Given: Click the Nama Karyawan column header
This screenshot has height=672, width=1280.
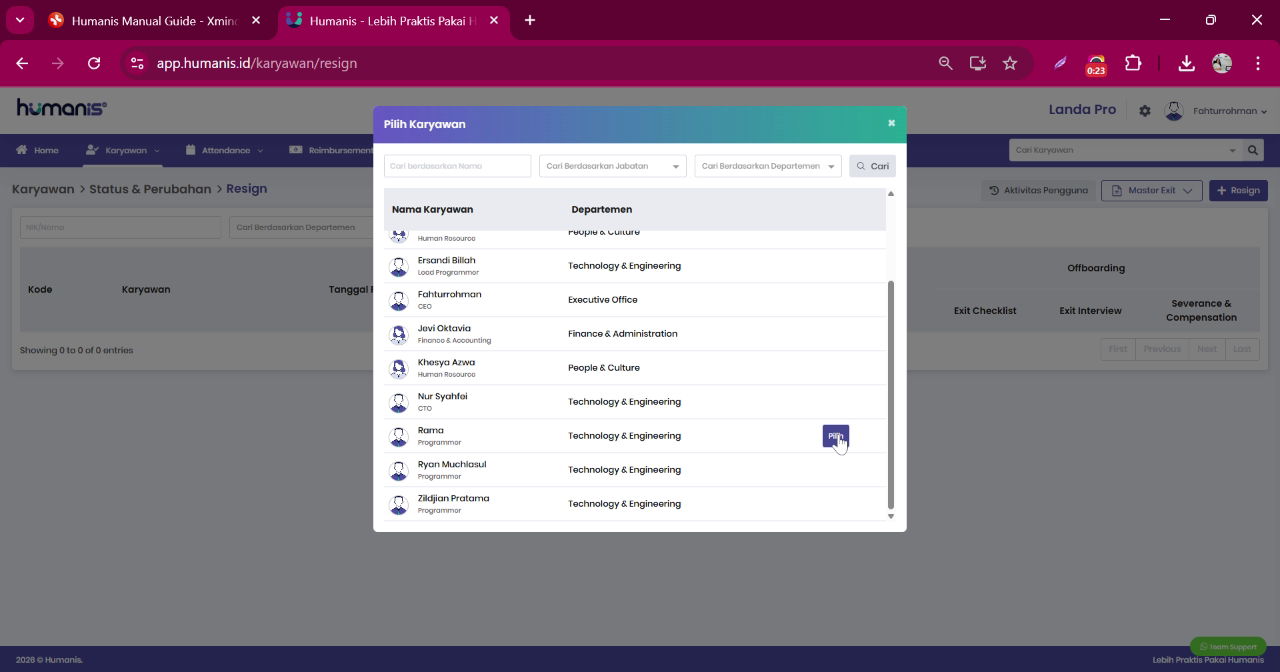Looking at the screenshot, I should pos(432,210).
